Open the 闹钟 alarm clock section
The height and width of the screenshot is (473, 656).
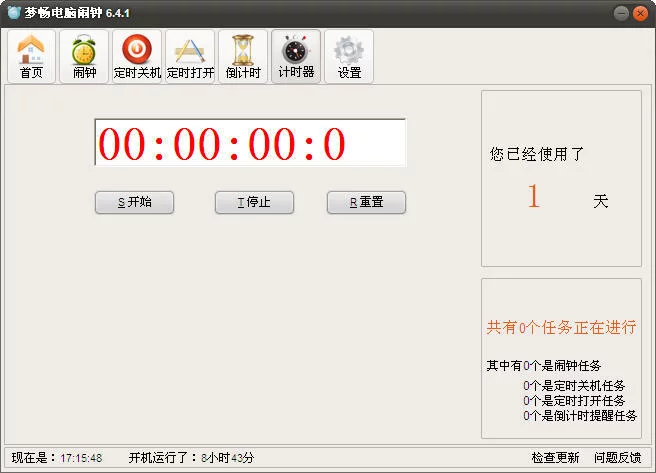click(x=84, y=56)
